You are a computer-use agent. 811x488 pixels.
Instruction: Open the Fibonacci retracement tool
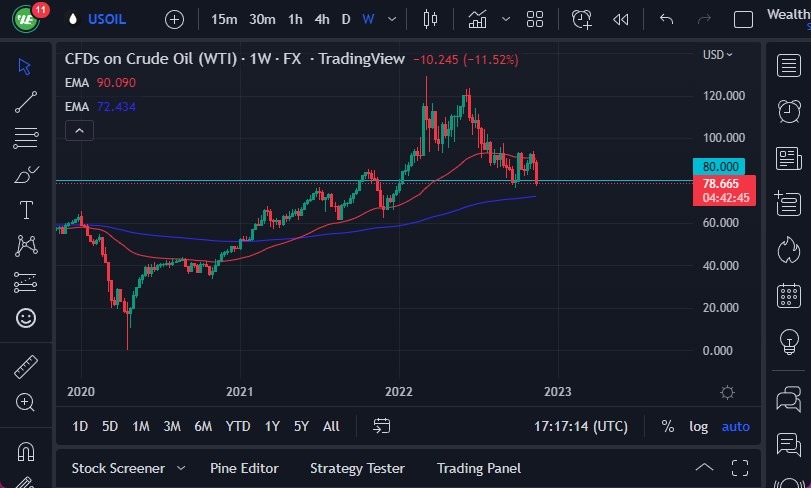click(26, 137)
